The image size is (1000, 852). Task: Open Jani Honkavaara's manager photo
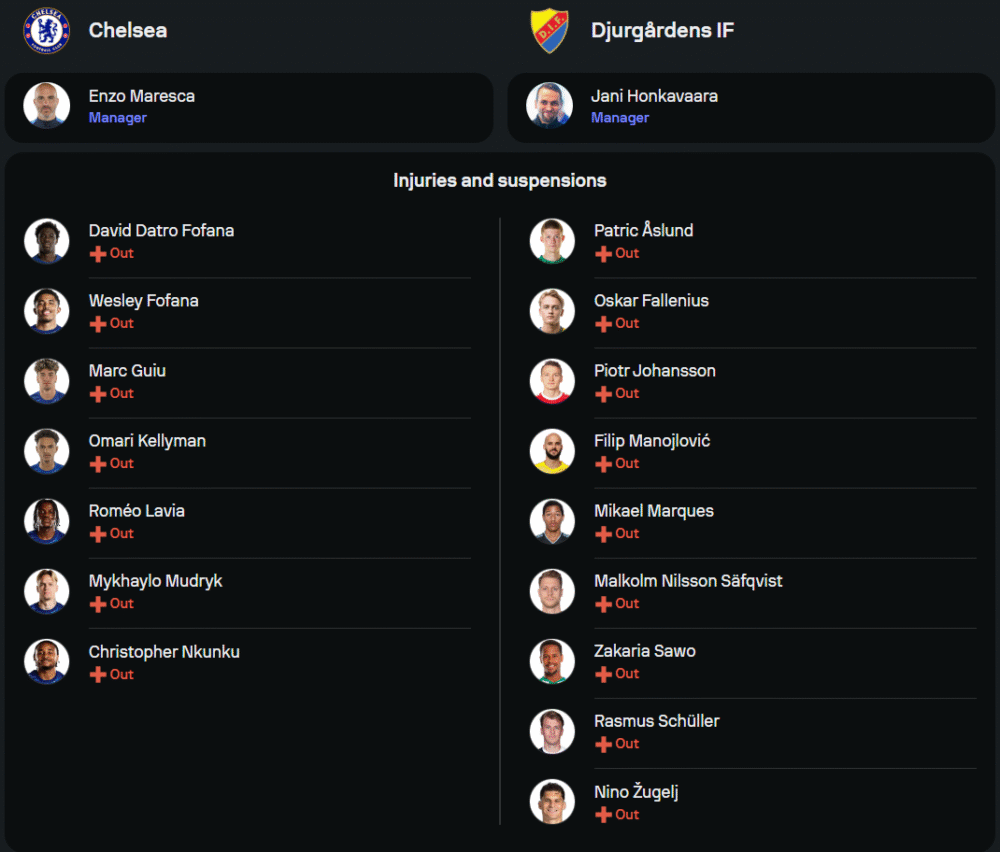pos(550,106)
